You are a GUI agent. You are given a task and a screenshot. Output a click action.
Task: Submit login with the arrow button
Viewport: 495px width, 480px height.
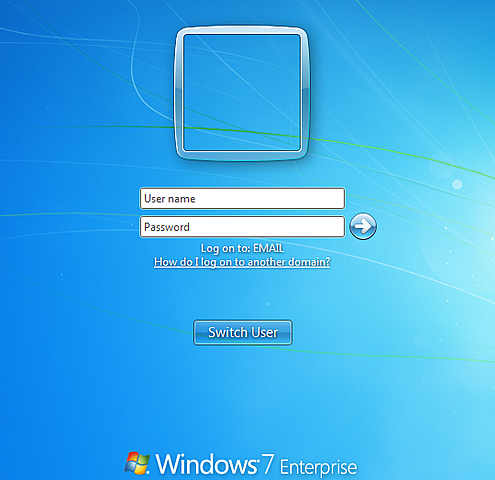(363, 226)
